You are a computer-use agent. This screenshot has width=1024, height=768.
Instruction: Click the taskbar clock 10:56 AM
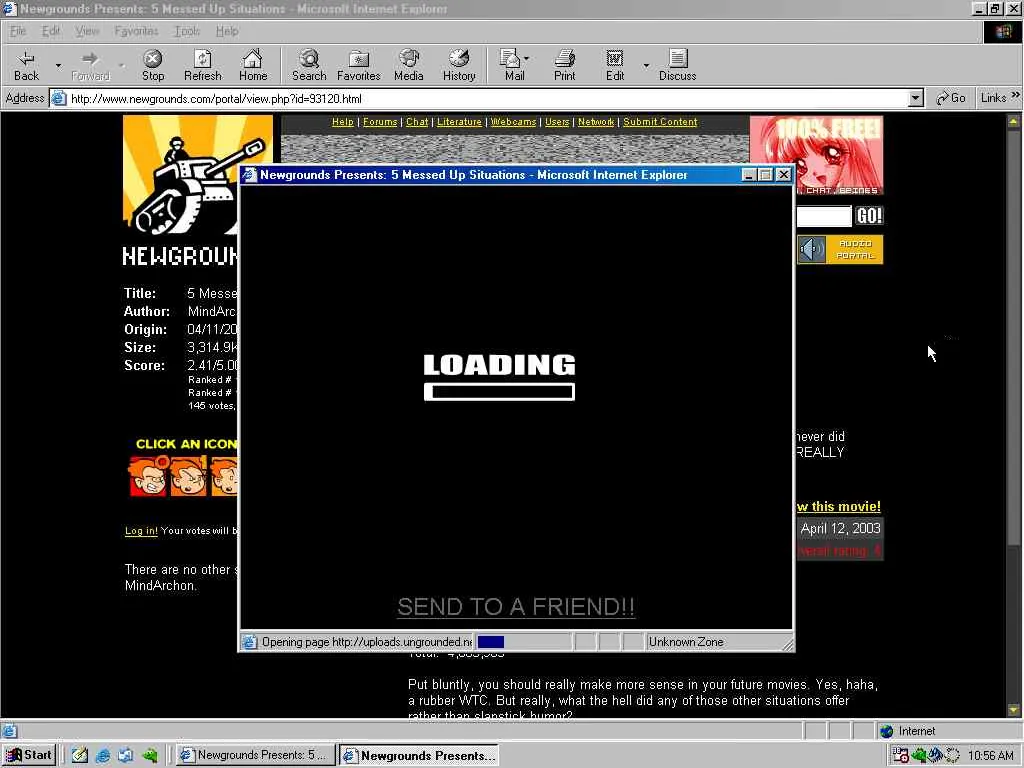click(991, 756)
